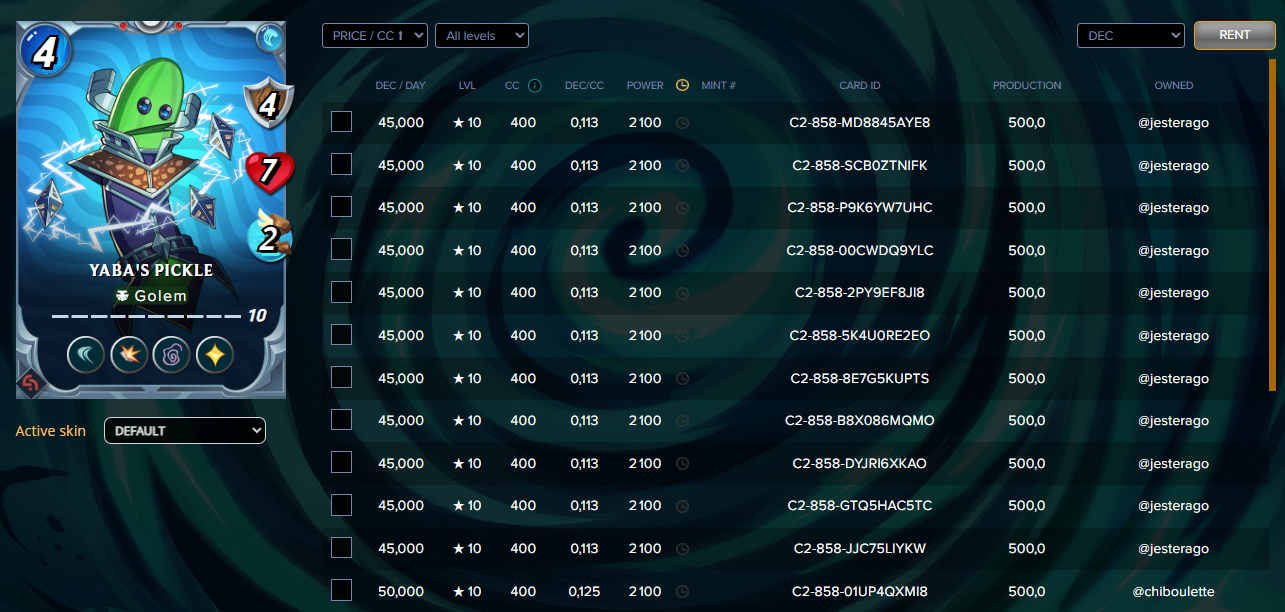The image size is (1285, 612).
Task: Click the 50,000 DEC / DAY price
Action: pyautogui.click(x=401, y=591)
